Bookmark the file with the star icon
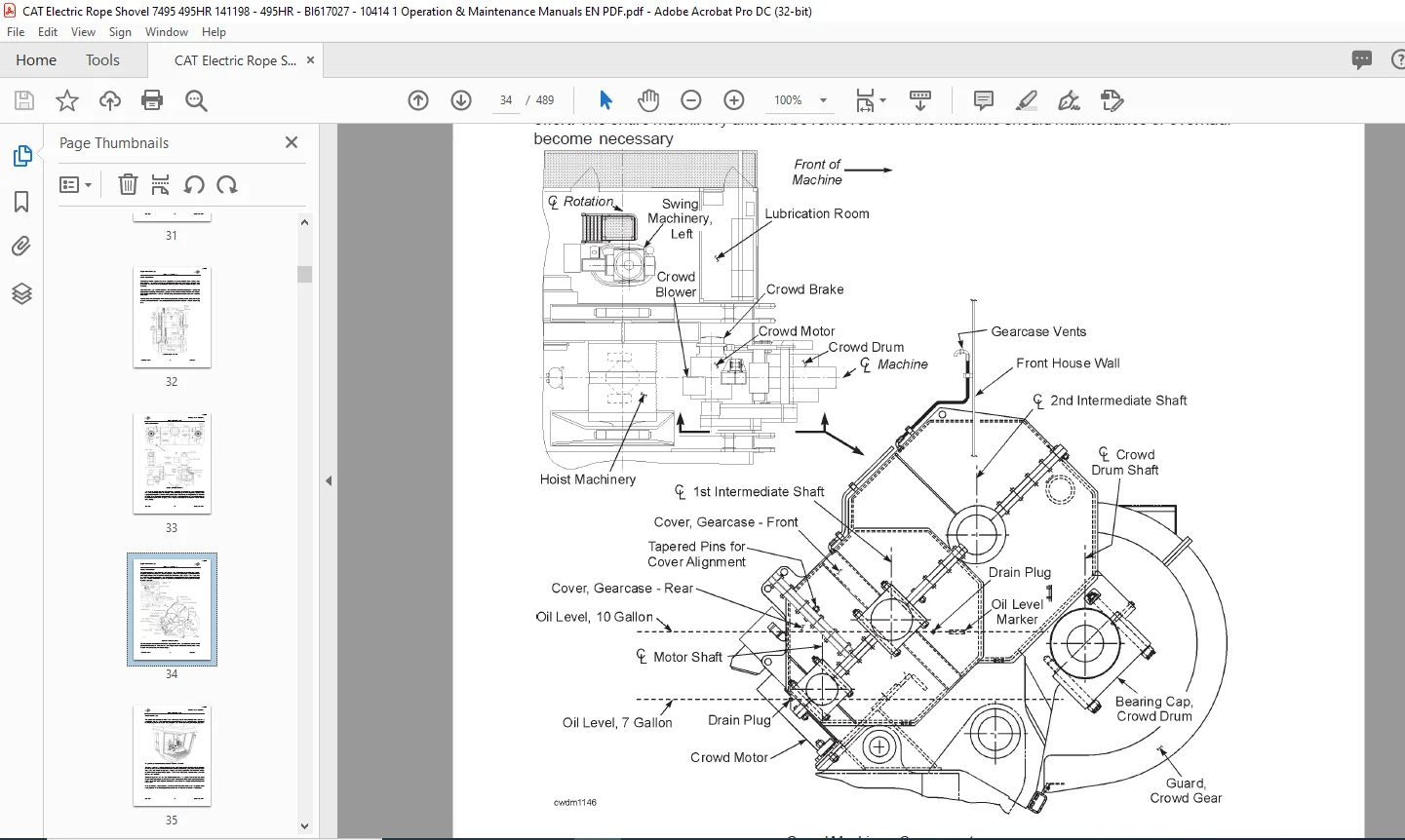Image resolution: width=1405 pixels, height=840 pixels. 67,100
